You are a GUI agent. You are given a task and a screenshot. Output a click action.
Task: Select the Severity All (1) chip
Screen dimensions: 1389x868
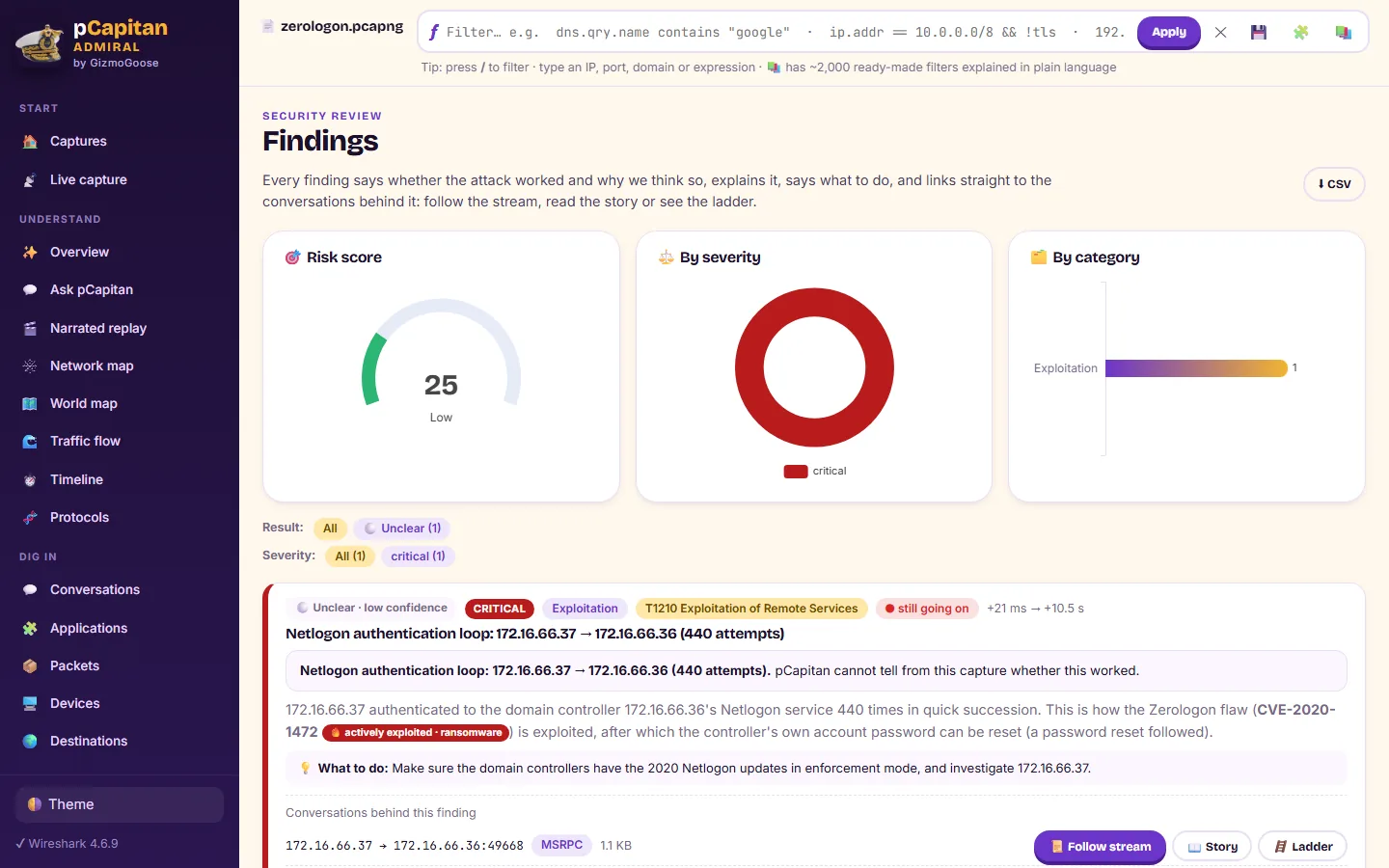click(350, 556)
